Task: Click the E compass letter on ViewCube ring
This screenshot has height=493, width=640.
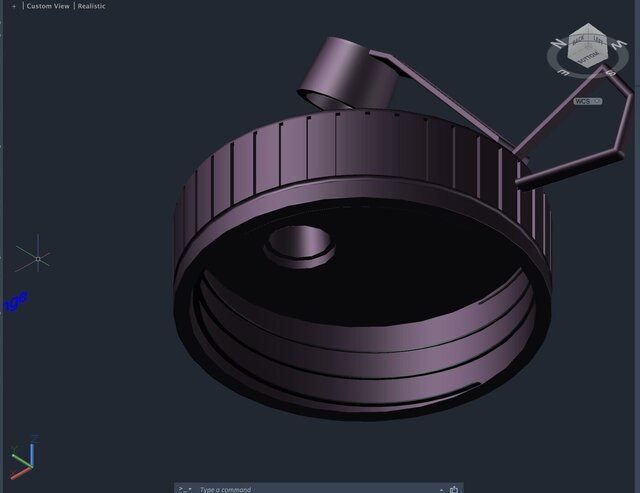Action: point(563,73)
